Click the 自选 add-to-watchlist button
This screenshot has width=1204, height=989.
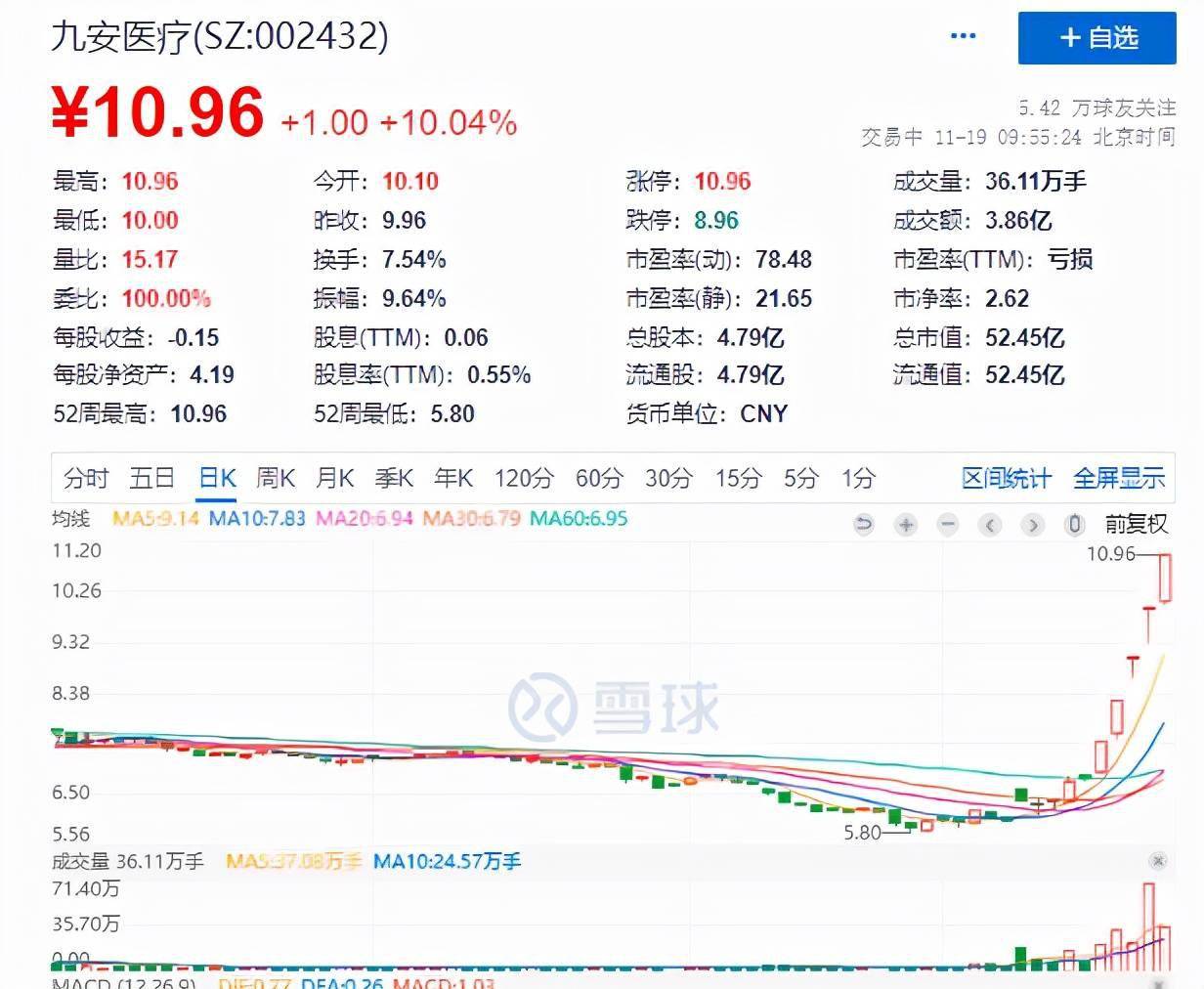point(1096,39)
